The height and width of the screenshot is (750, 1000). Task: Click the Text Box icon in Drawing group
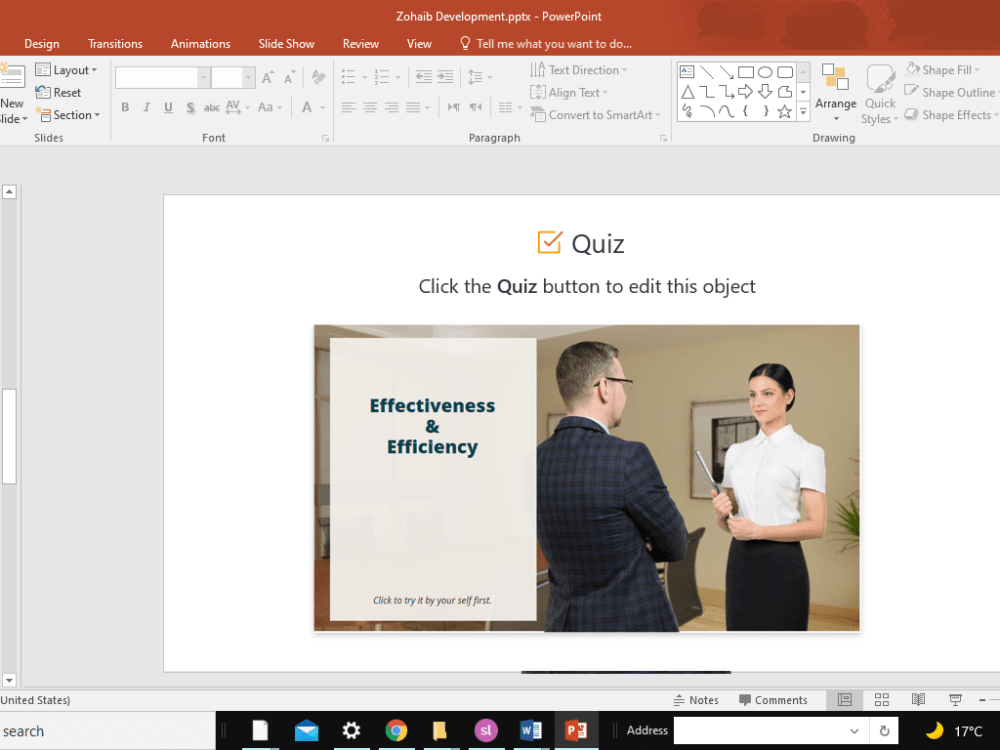pyautogui.click(x=686, y=70)
